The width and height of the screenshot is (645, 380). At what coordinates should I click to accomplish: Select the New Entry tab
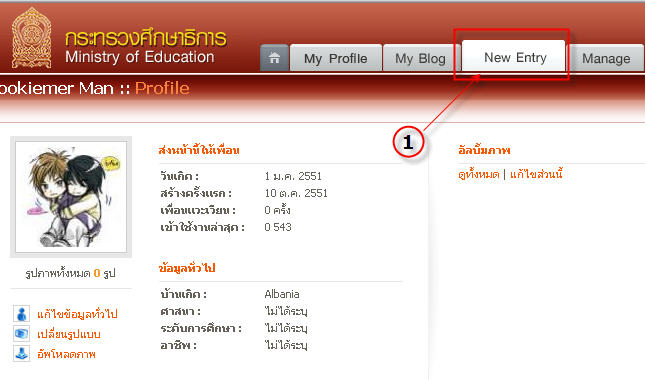click(514, 57)
